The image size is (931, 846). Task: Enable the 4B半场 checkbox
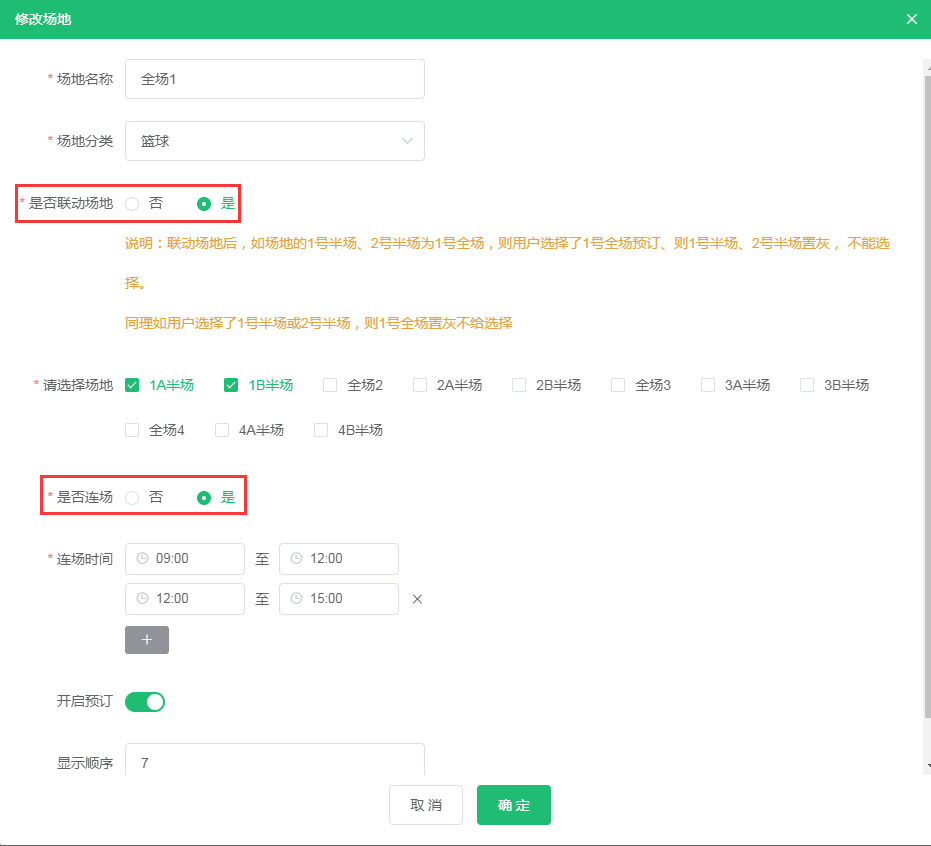321,431
